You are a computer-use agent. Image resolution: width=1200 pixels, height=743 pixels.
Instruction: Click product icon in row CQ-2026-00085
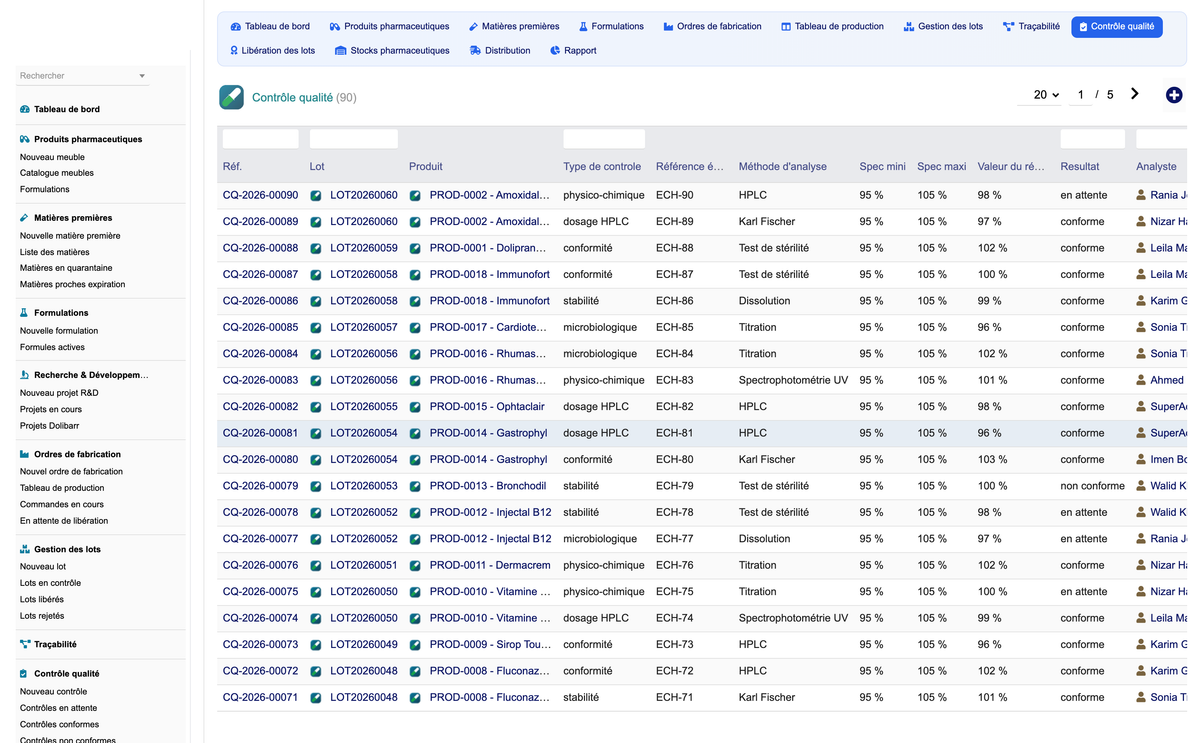point(415,327)
